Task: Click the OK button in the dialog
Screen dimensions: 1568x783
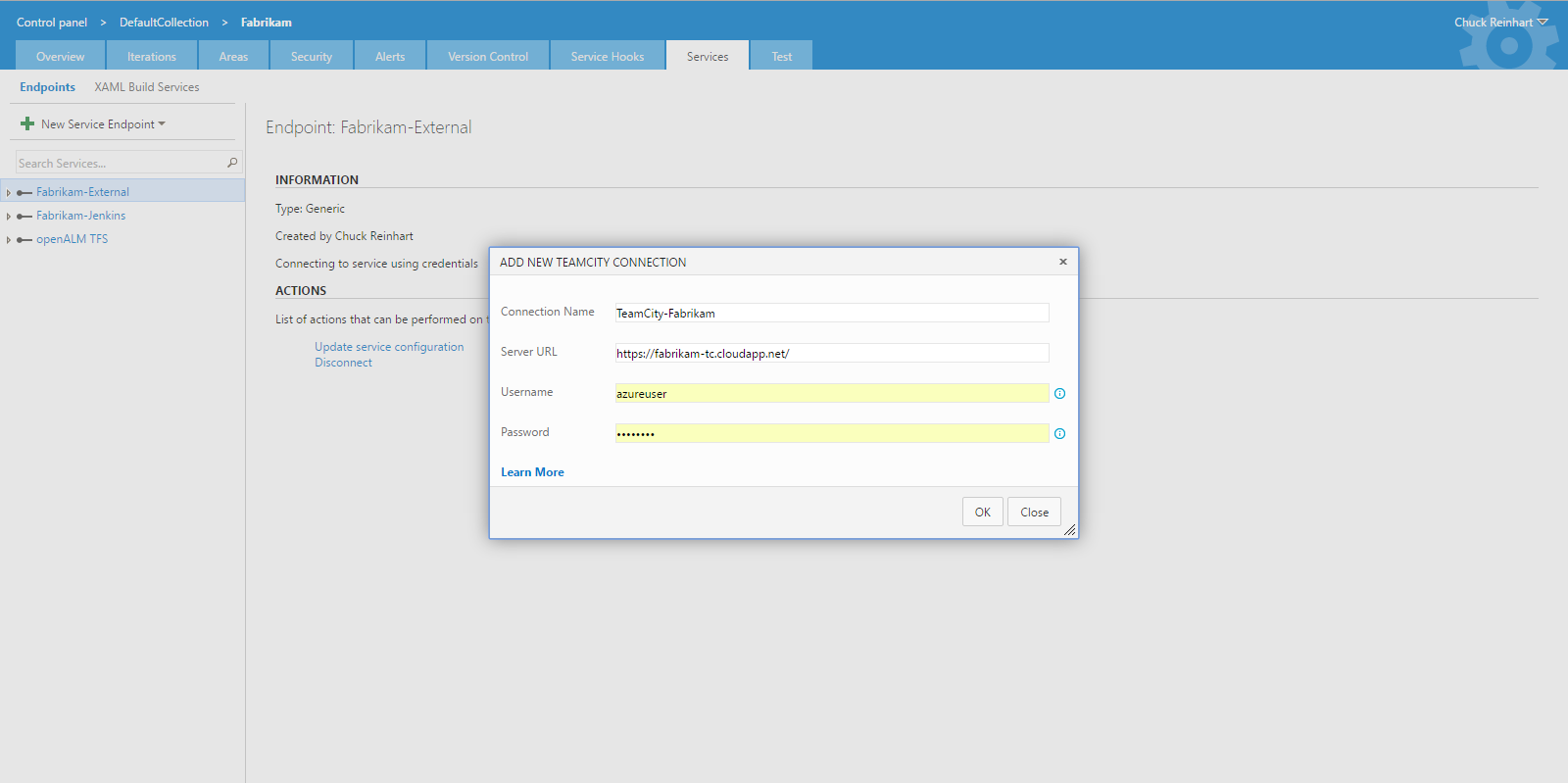Action: tap(983, 512)
